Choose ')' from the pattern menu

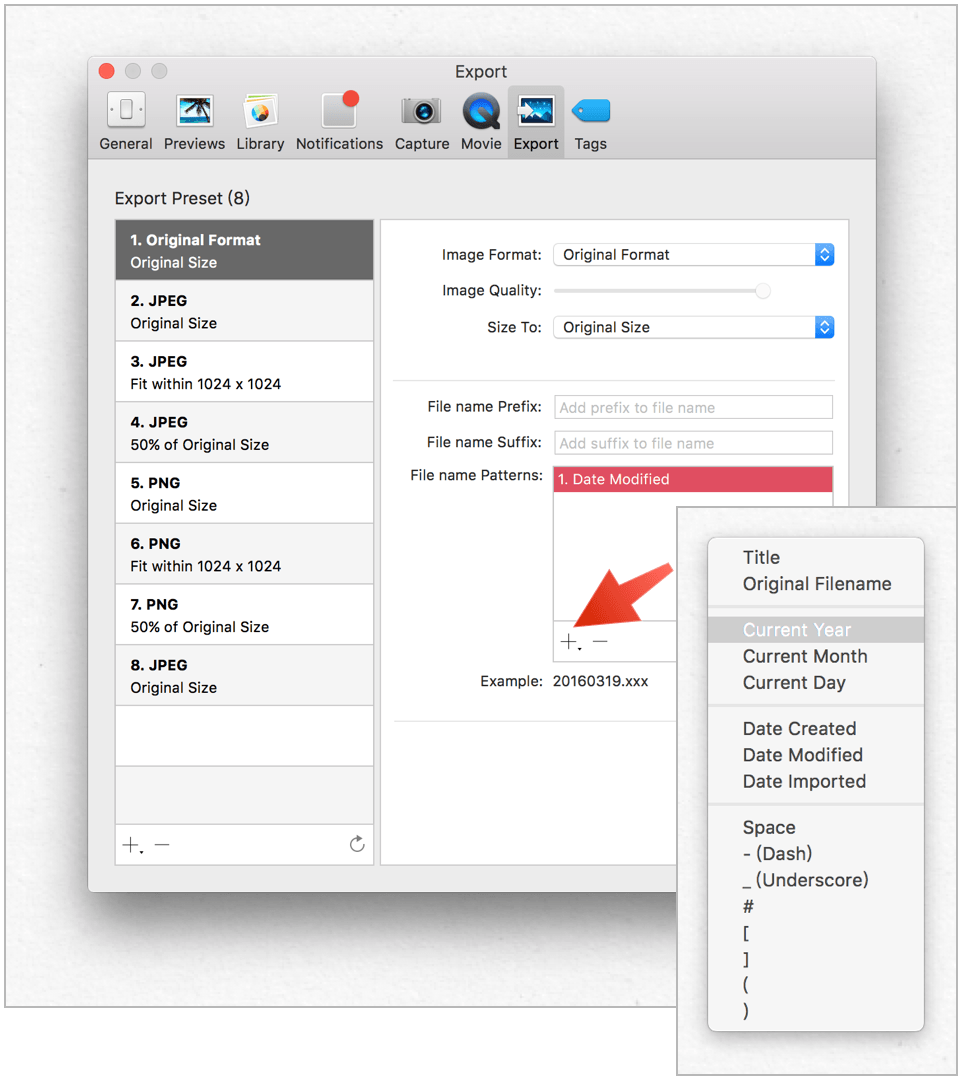(816, 1011)
